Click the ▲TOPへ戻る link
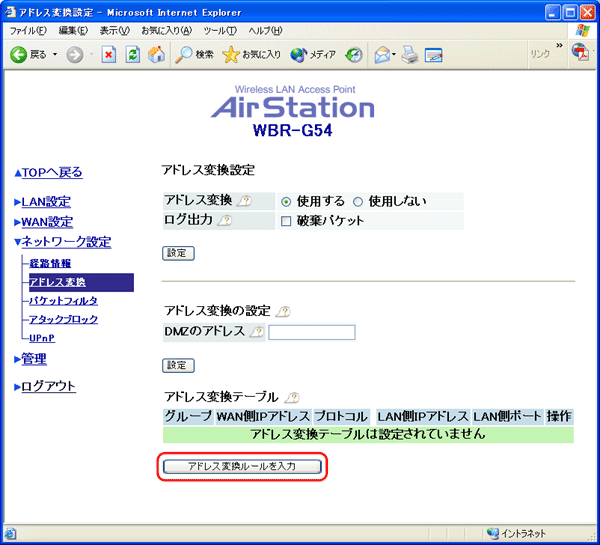The image size is (600, 545). [x=49, y=173]
